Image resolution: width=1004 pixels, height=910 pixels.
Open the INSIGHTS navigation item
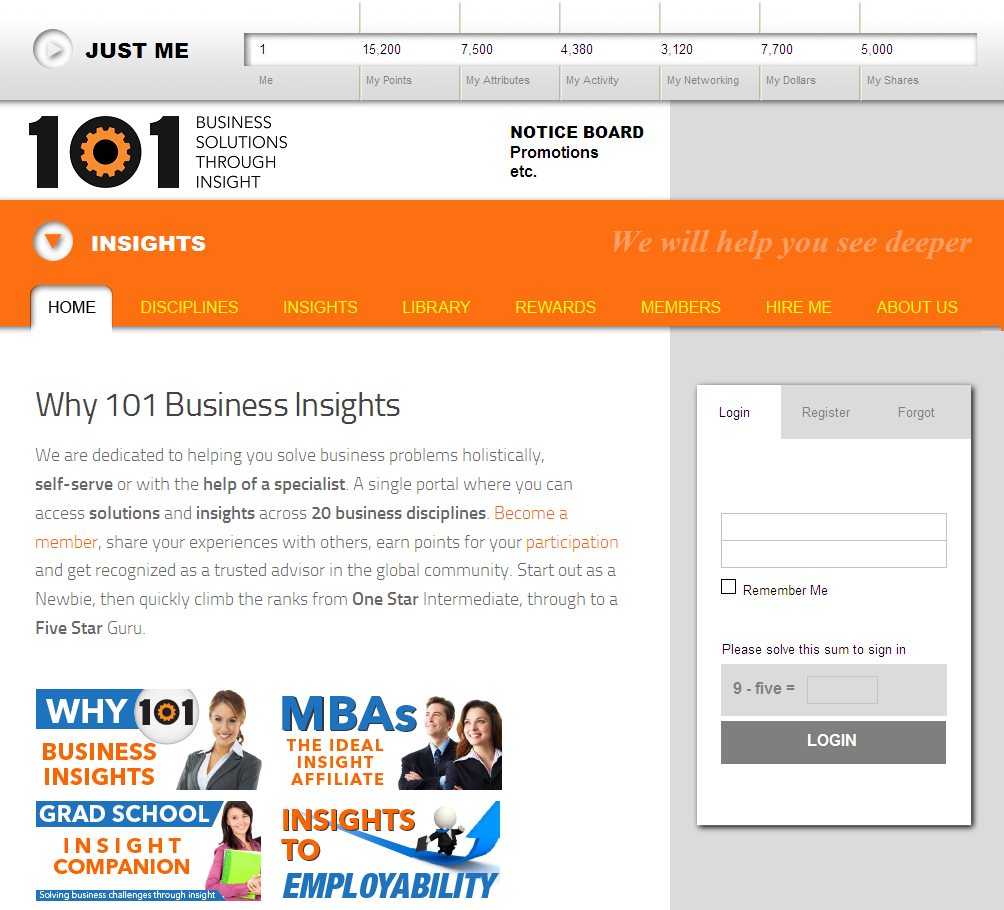(320, 307)
